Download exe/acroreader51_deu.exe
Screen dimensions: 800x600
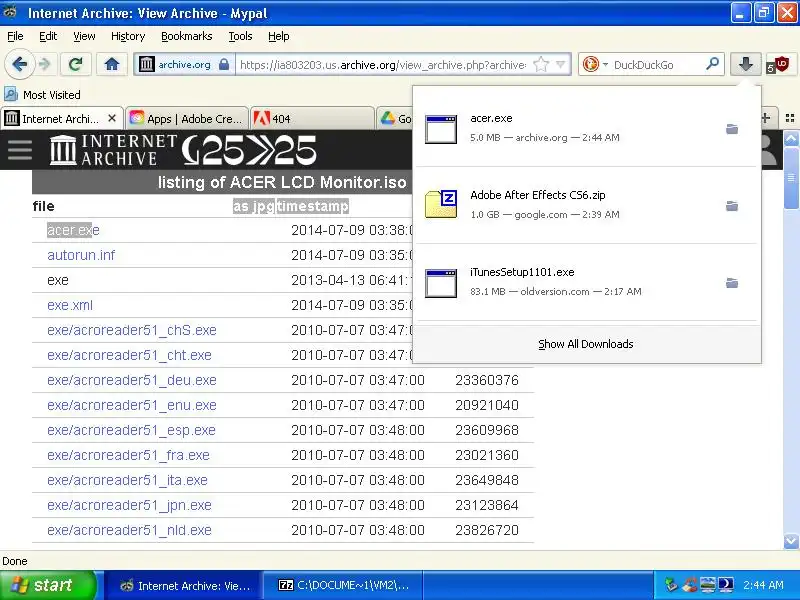(x=132, y=380)
